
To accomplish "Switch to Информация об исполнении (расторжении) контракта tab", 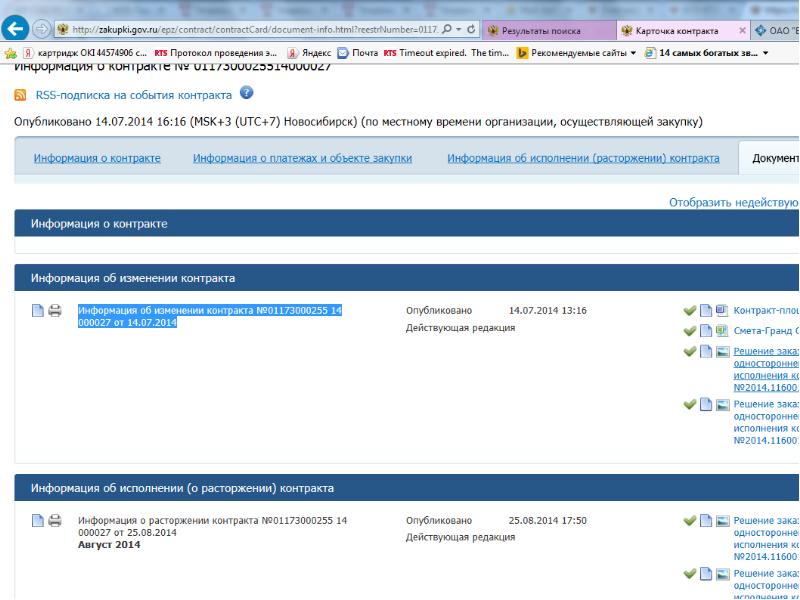I will [583, 158].
